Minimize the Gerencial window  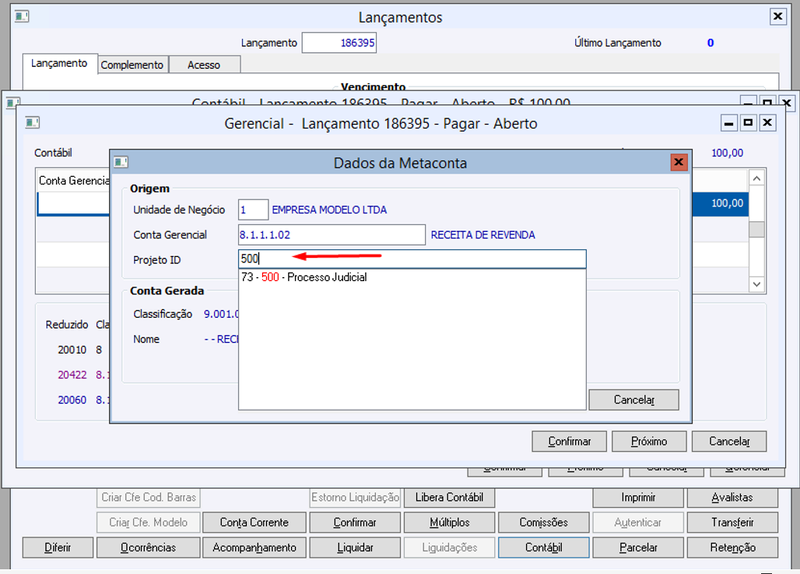click(x=729, y=122)
